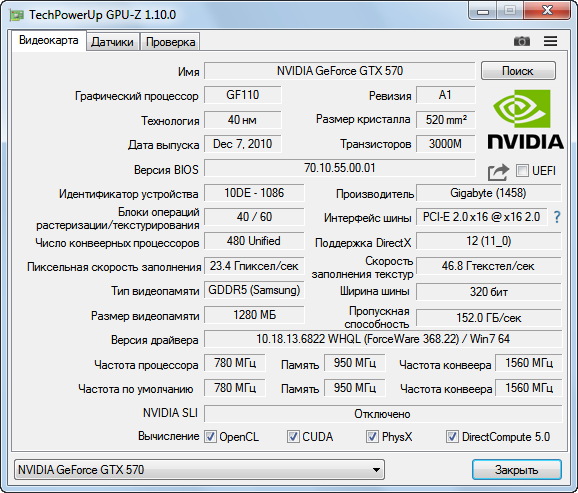Screen dimensions: 578x493
Task: Toggle the DirectCompute 5.0 checkbox
Action: 452,437
